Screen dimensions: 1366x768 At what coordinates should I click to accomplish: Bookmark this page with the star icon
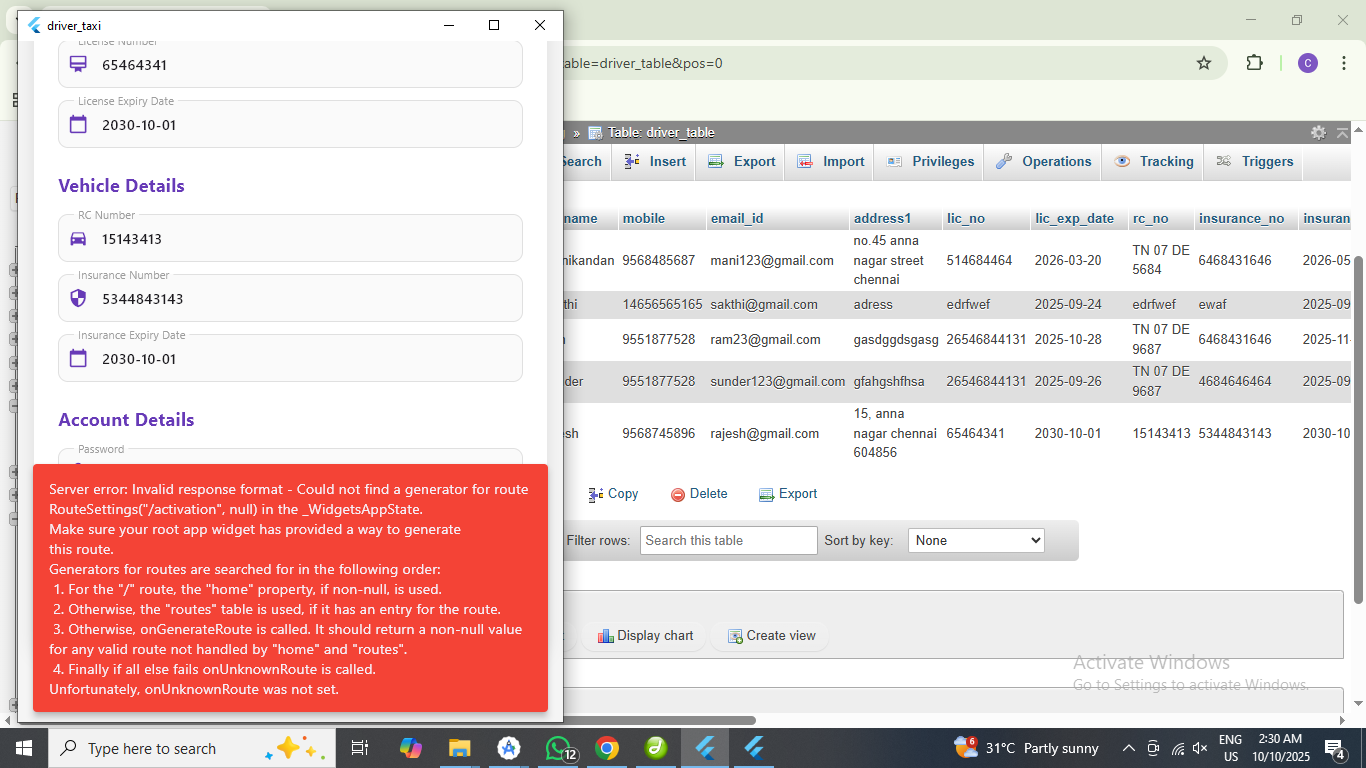[1204, 63]
